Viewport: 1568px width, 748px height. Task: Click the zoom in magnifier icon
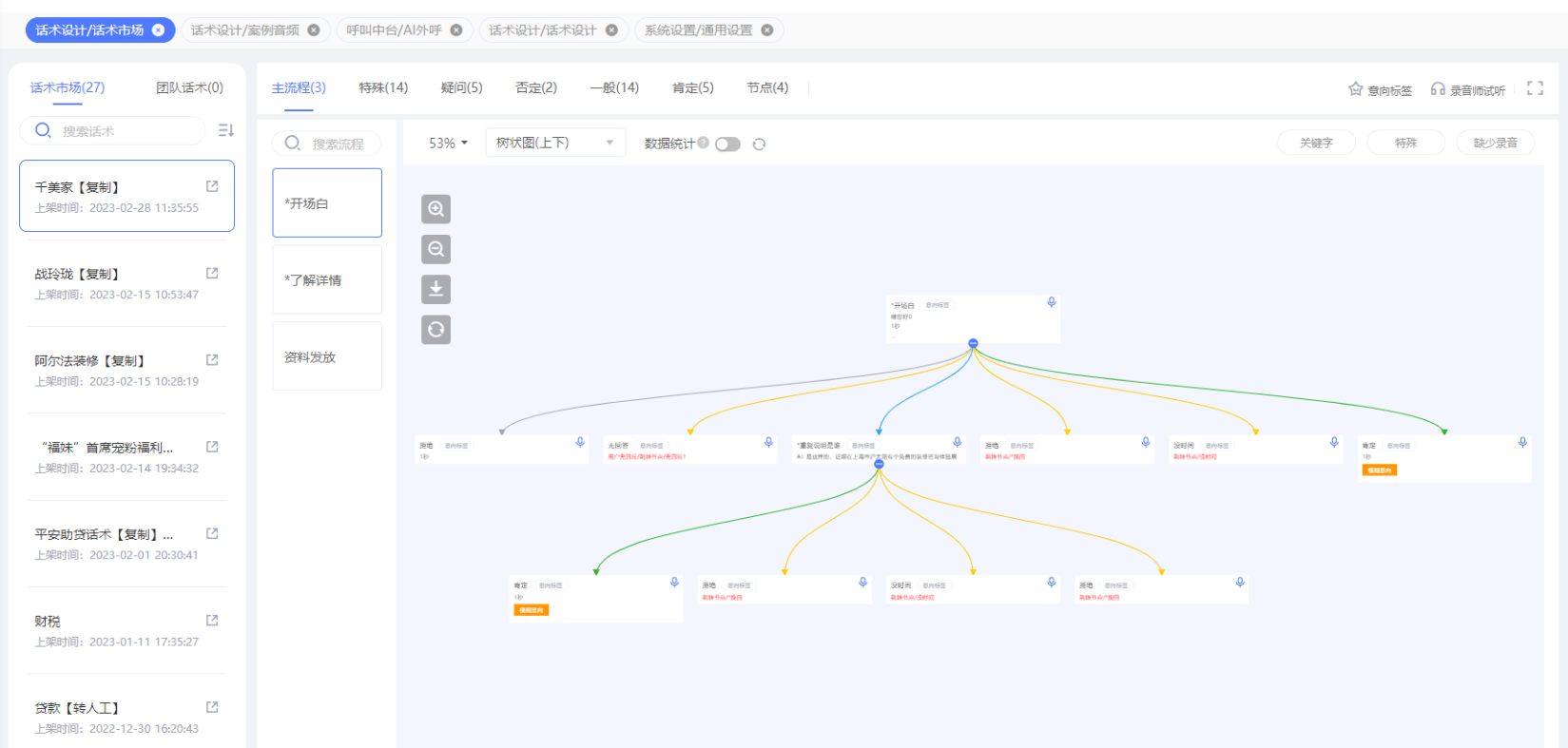pyautogui.click(x=436, y=209)
